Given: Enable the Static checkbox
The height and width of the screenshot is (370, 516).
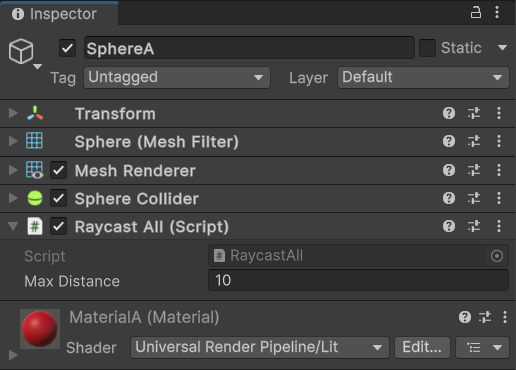Looking at the screenshot, I should click(x=427, y=48).
